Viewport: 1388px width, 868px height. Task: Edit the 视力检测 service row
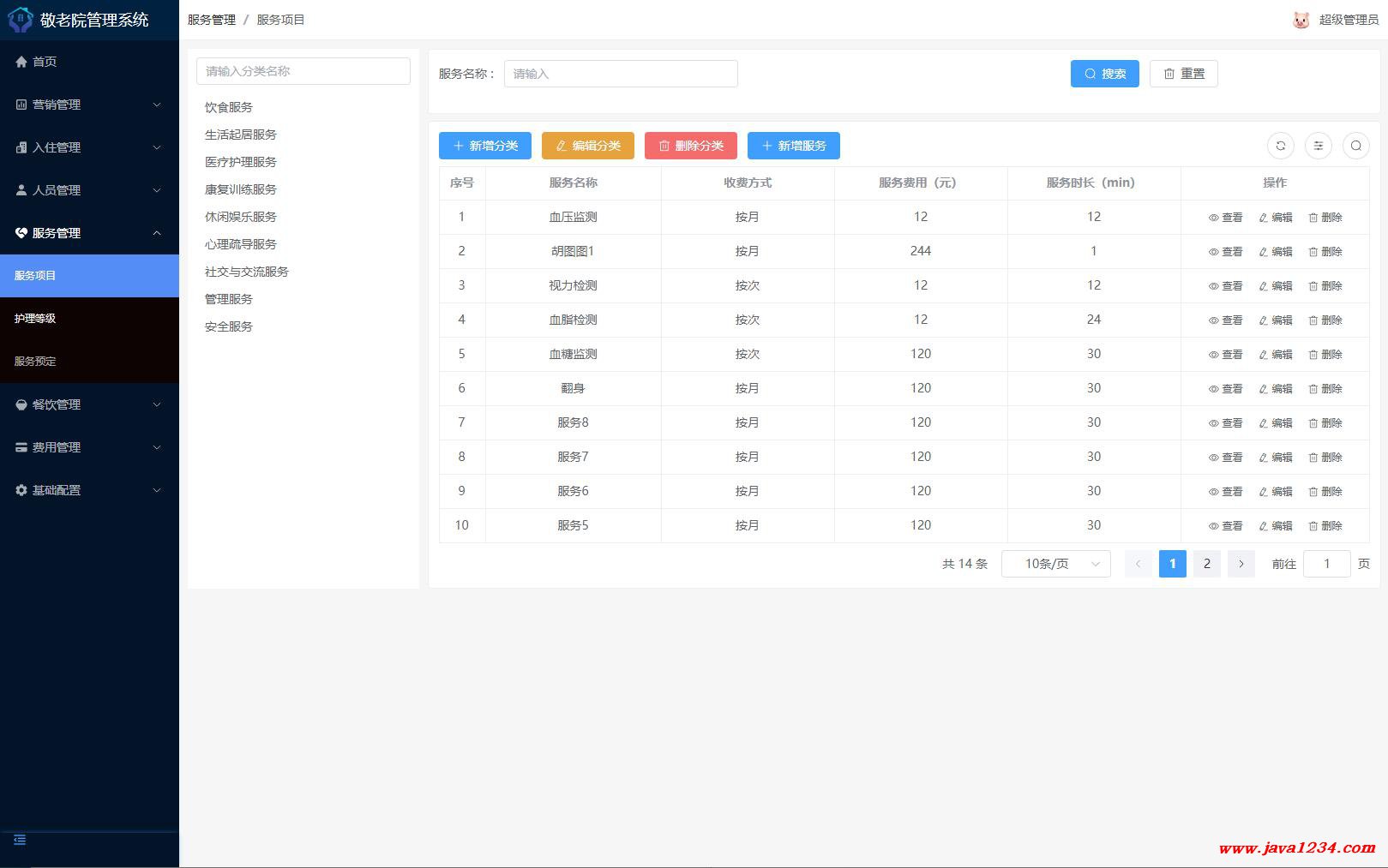point(1275,286)
